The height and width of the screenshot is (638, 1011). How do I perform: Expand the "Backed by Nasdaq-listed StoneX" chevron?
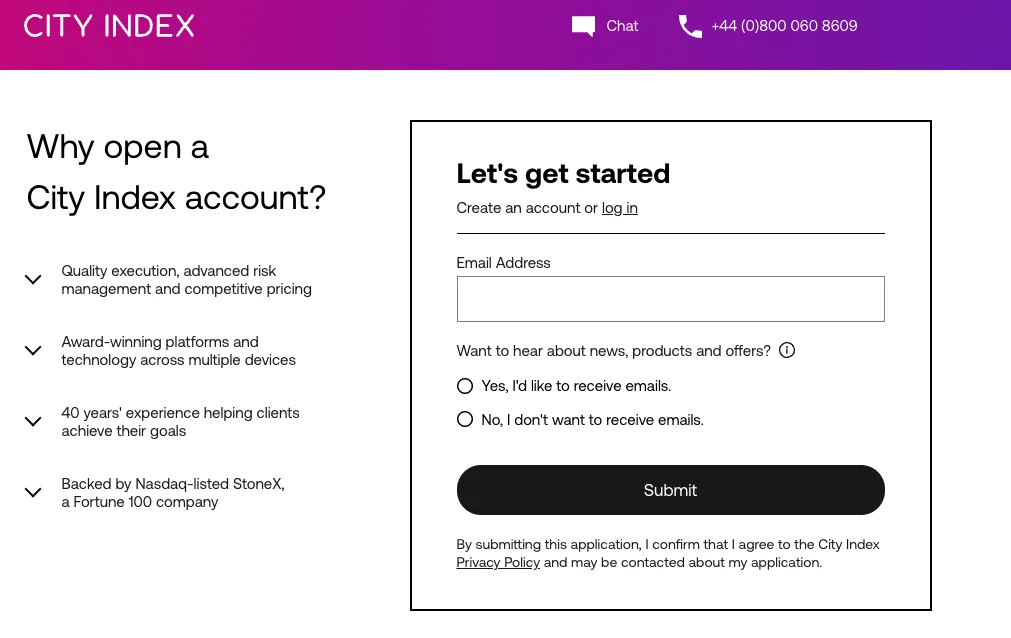tap(33, 493)
